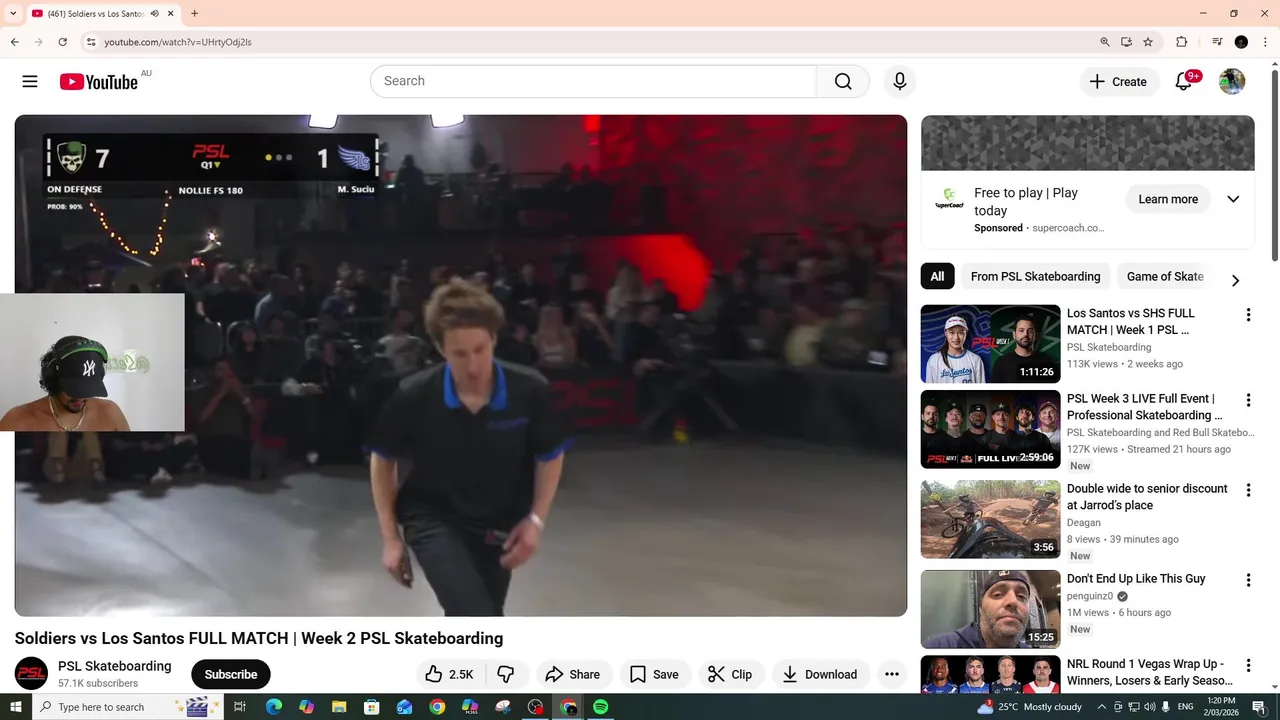Open the tab search dropdown in Chrome
The width and height of the screenshot is (1280, 720).
point(13,14)
